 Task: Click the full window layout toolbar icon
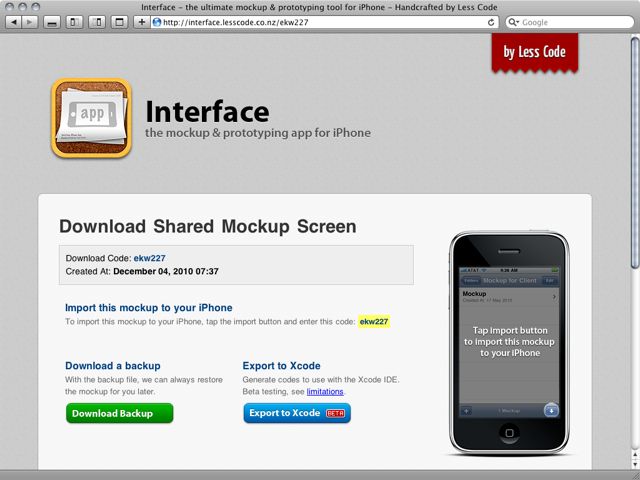119,22
